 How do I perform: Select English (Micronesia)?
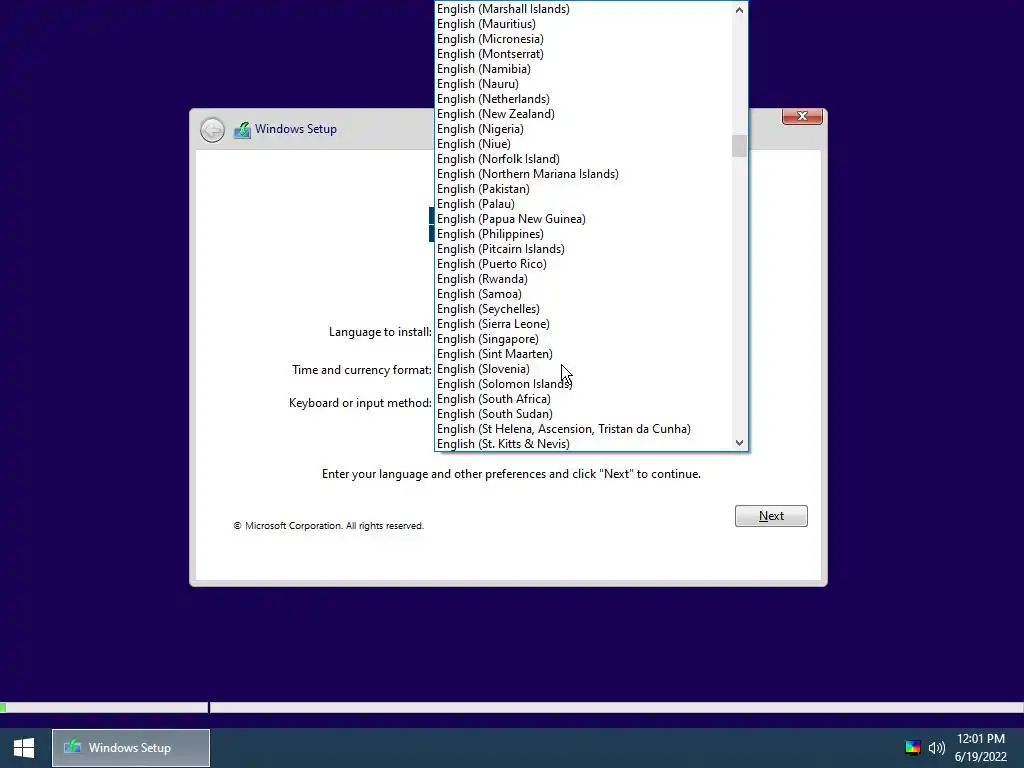click(583, 39)
